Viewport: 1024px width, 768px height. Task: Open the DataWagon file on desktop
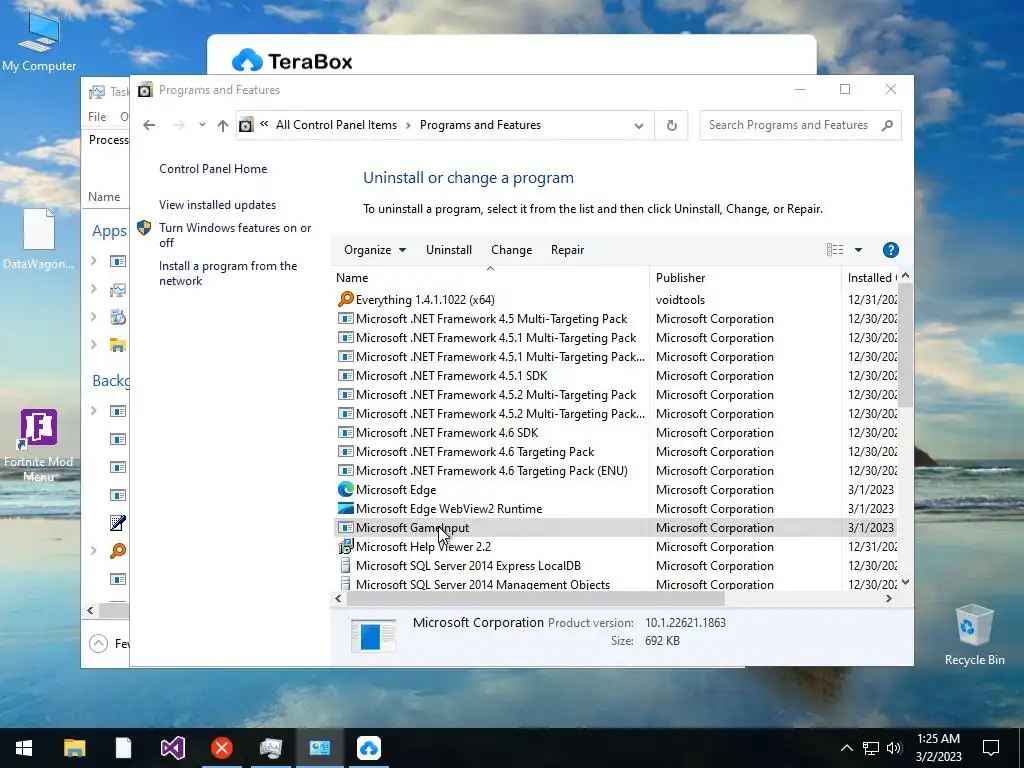point(39,239)
